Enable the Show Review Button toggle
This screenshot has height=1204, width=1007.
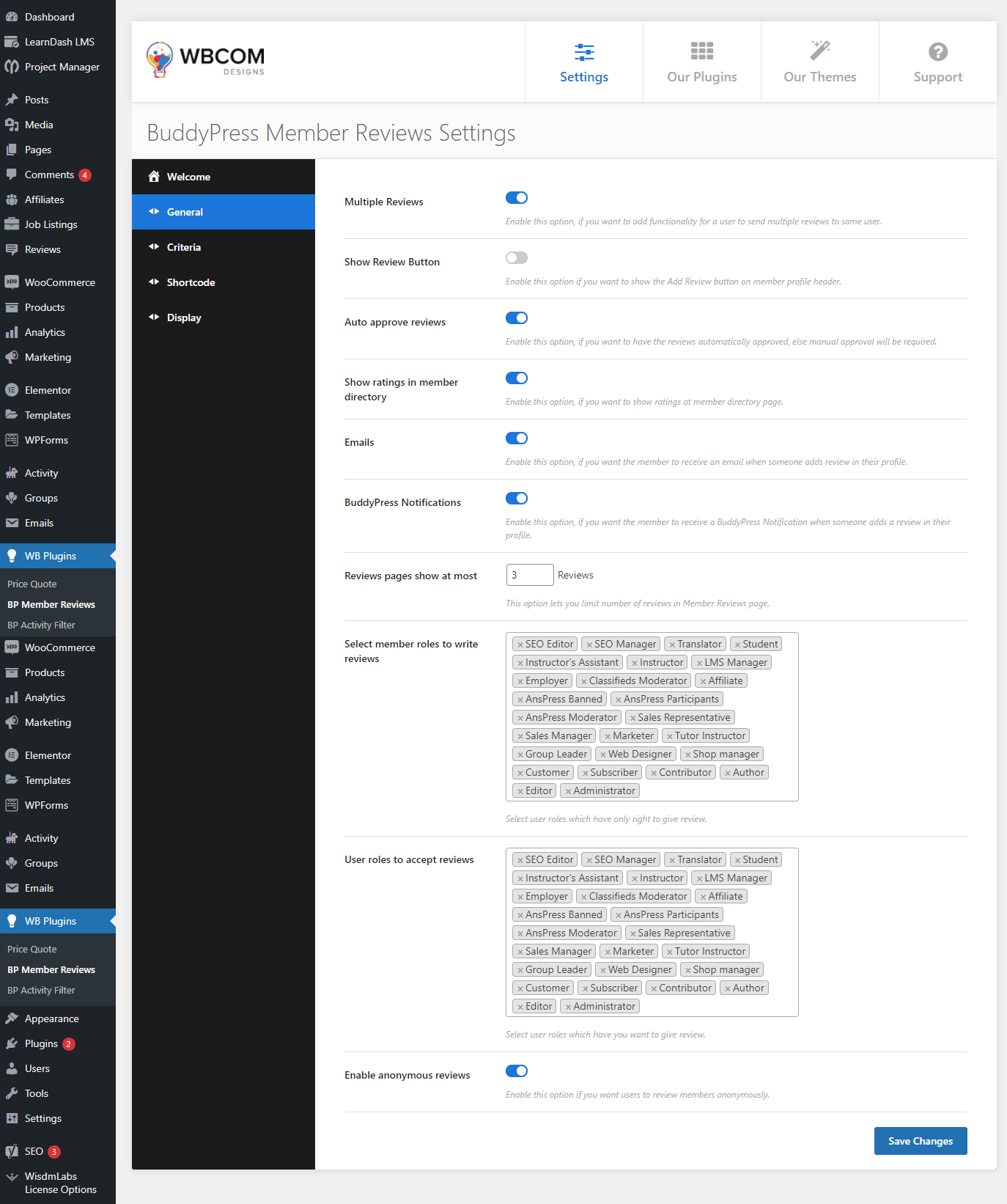pos(516,258)
